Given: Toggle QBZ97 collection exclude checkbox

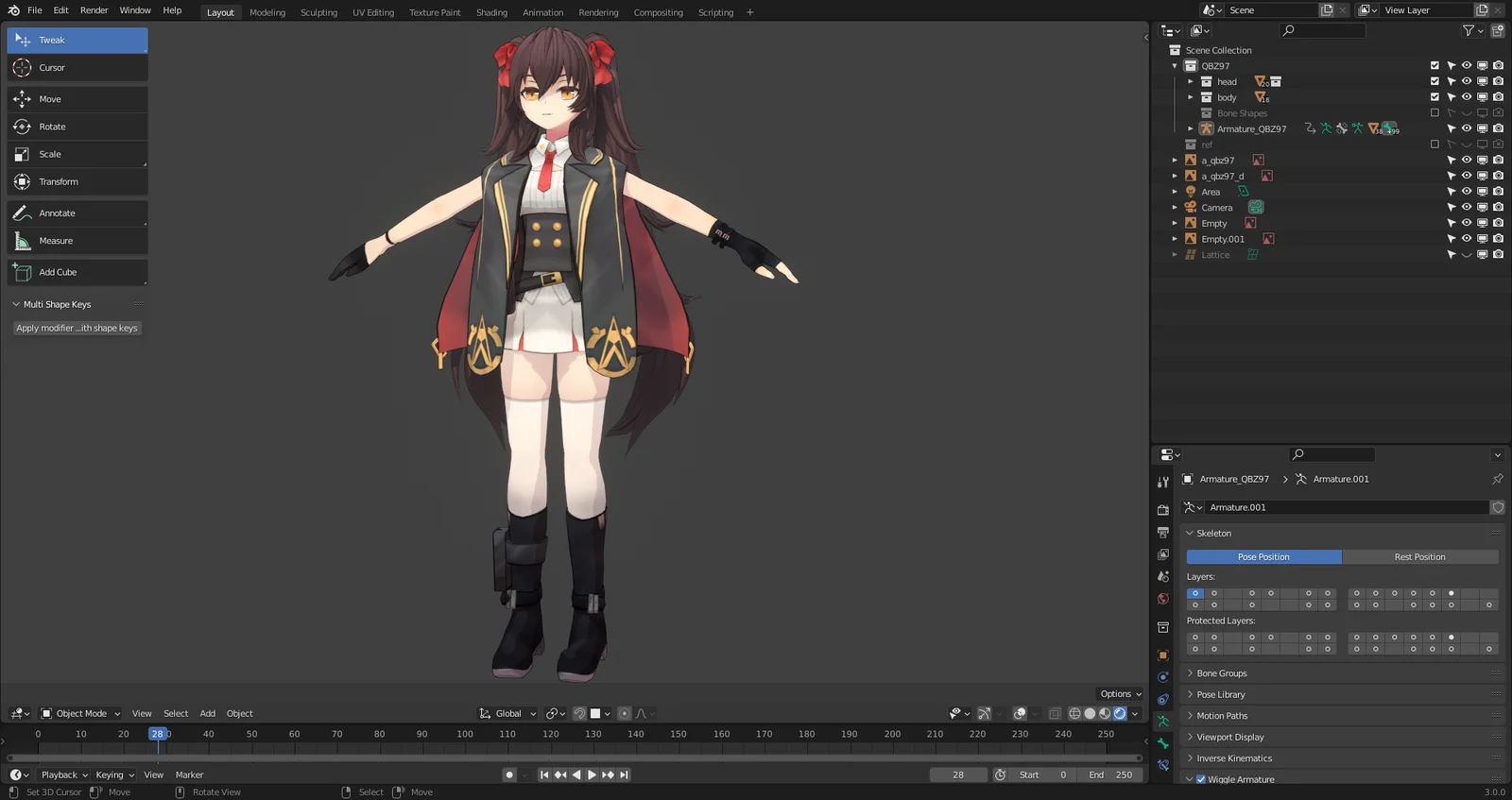Looking at the screenshot, I should click(x=1435, y=66).
